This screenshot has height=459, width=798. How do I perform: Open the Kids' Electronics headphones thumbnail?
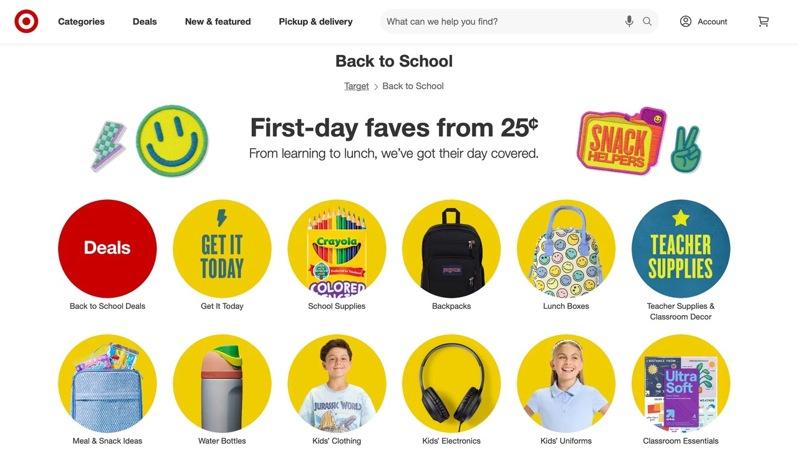451,383
